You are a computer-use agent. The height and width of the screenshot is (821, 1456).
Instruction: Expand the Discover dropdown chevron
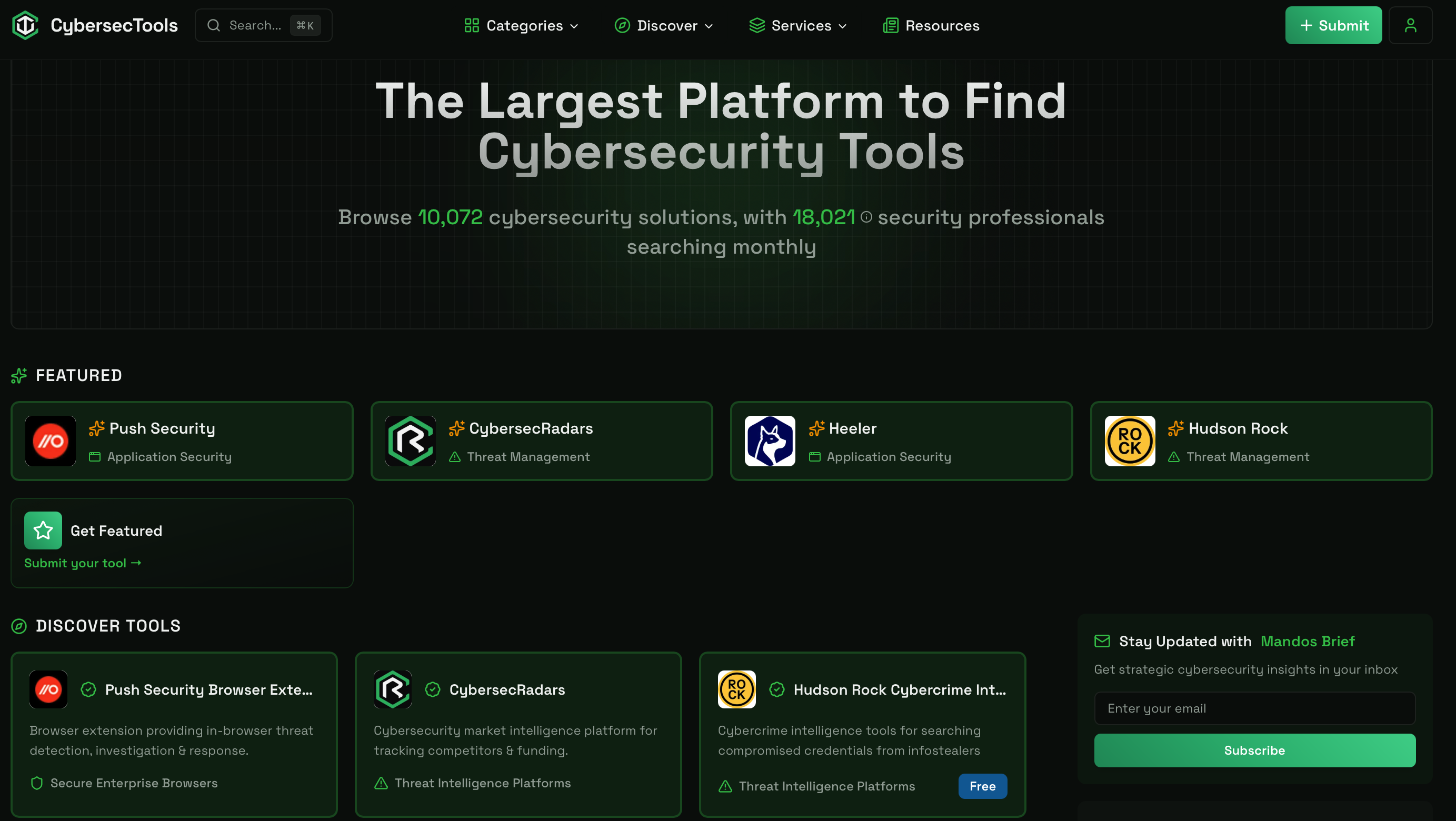tap(709, 26)
